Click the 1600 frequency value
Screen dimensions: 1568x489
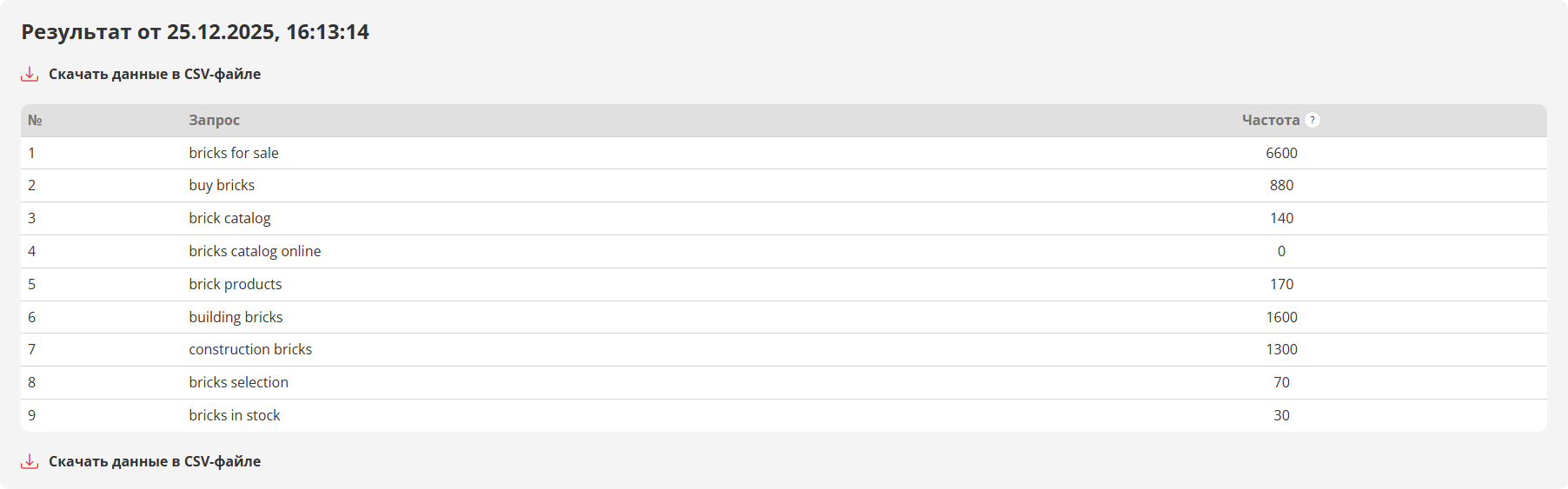point(1281,317)
